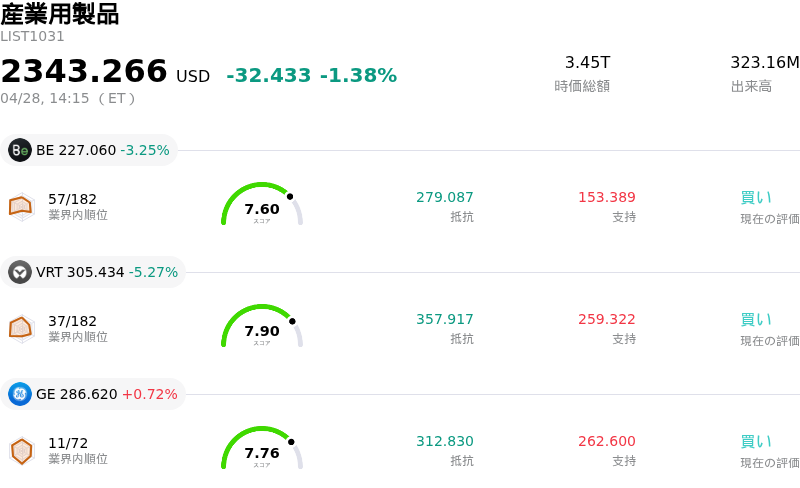800x488 pixels.
Task: Click the 3.45T market cap figure
Action: 587,63
